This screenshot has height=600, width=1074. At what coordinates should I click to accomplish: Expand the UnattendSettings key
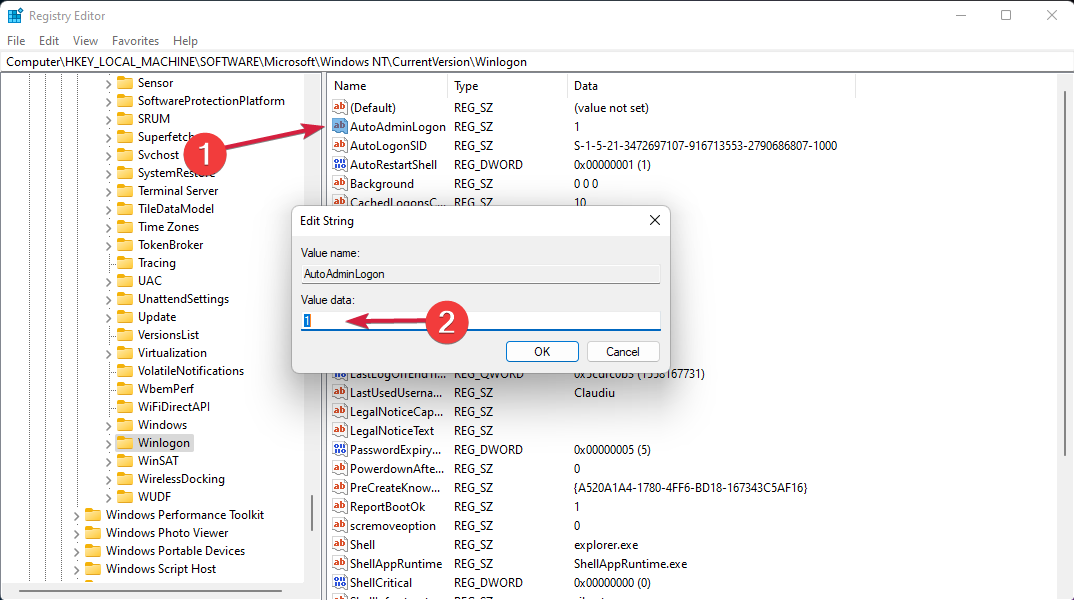(x=108, y=299)
